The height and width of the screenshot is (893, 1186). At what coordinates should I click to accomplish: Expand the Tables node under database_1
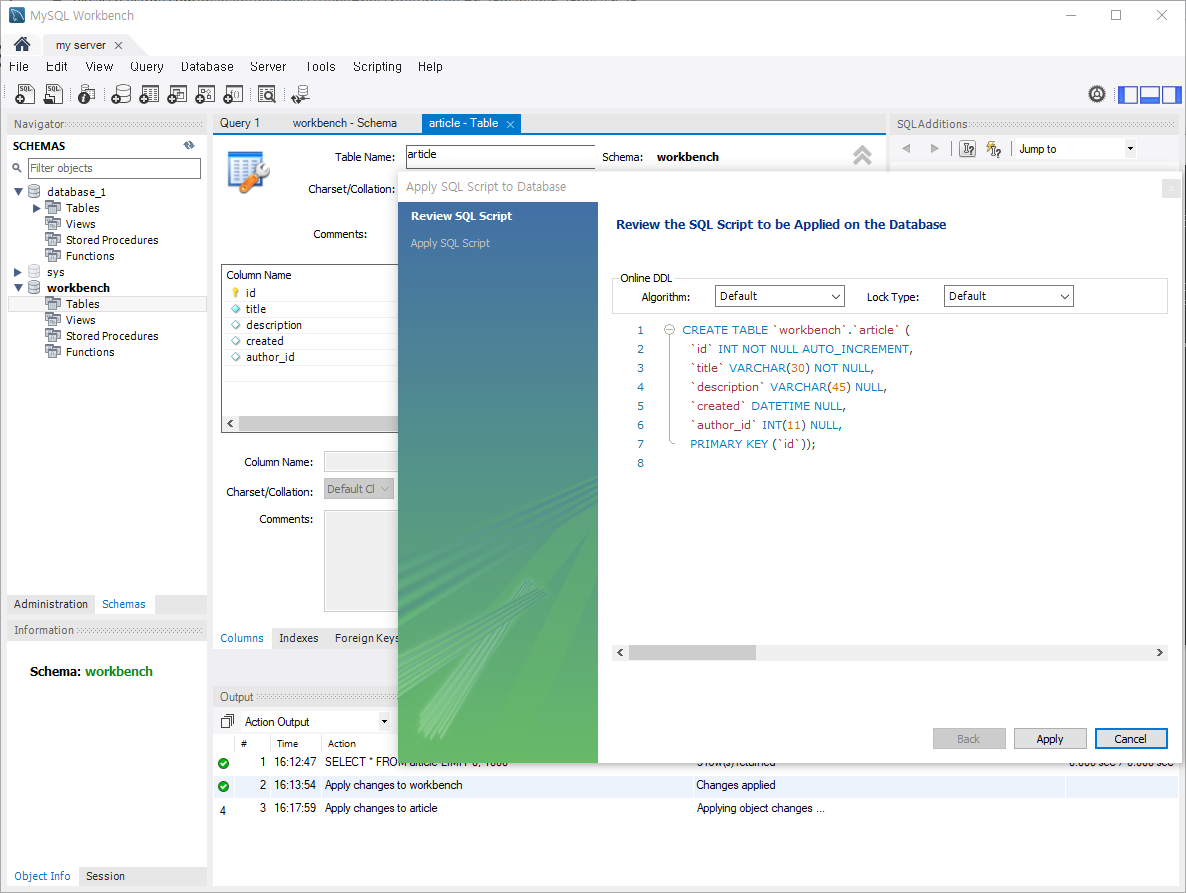pos(36,208)
